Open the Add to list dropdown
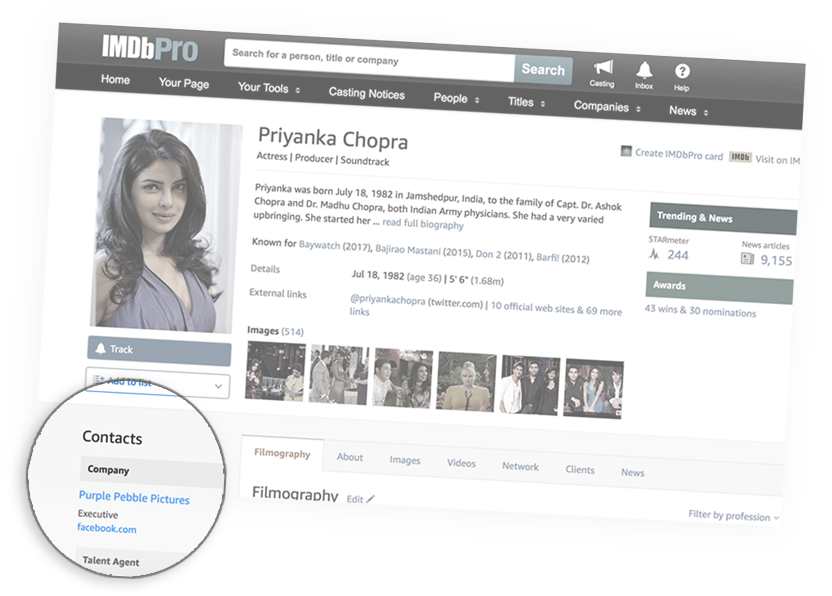The height and width of the screenshot is (596, 832). [158, 383]
